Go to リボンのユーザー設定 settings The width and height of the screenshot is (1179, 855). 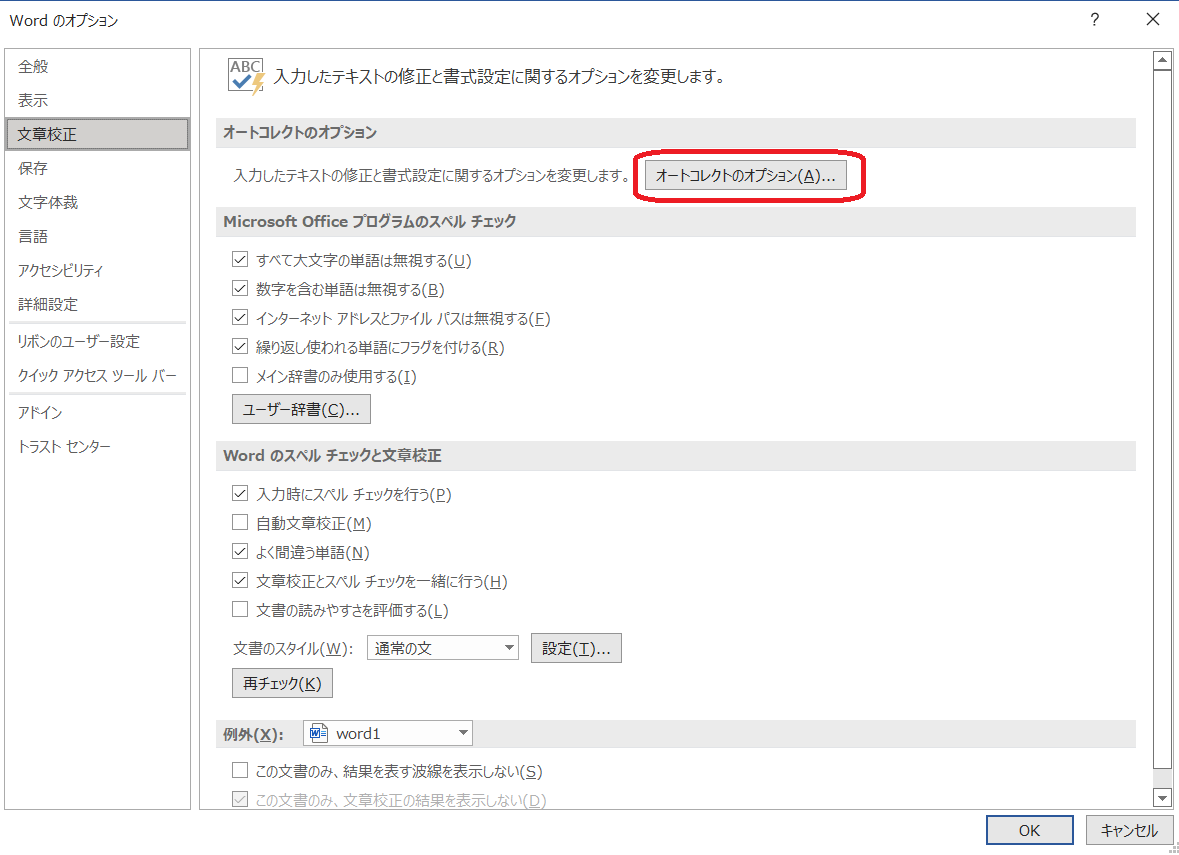[76, 340]
